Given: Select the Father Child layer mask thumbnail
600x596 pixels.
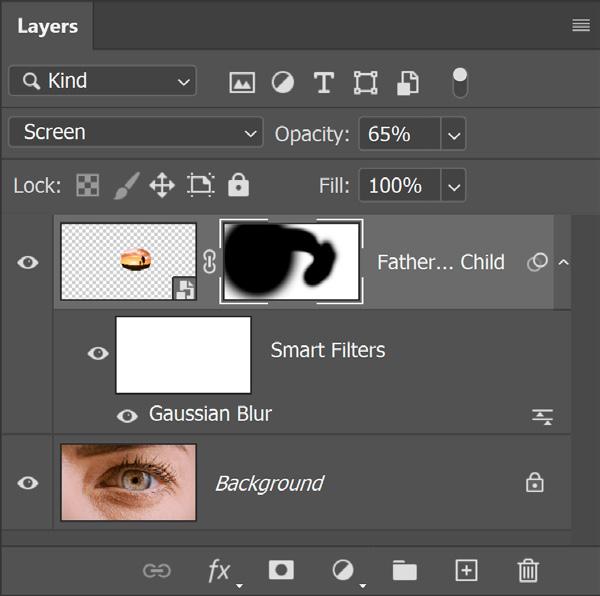Looking at the screenshot, I should coord(291,262).
